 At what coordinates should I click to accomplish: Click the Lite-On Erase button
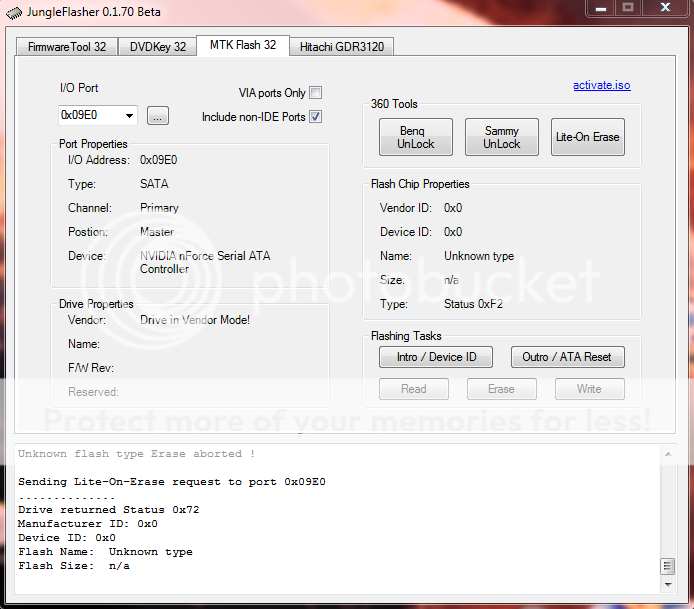click(x=588, y=137)
